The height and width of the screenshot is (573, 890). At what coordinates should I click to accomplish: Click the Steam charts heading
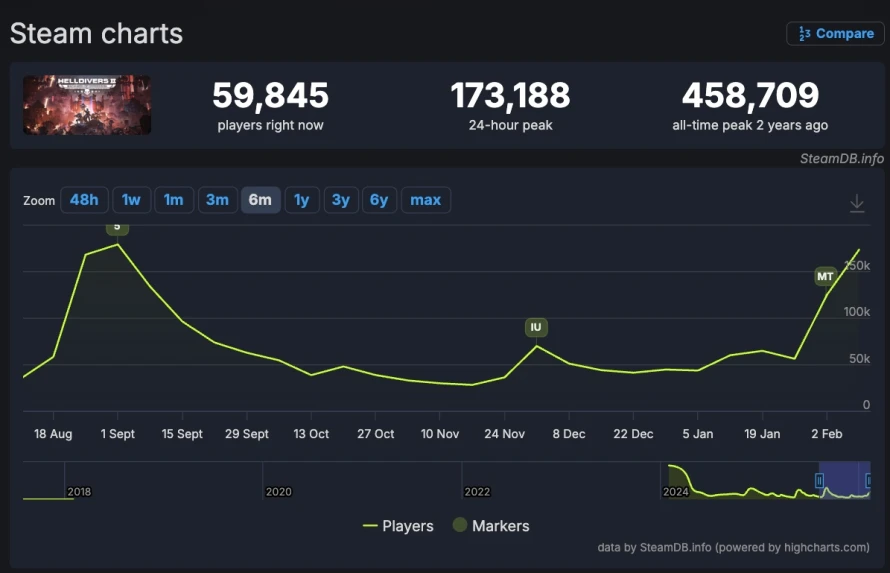96,33
